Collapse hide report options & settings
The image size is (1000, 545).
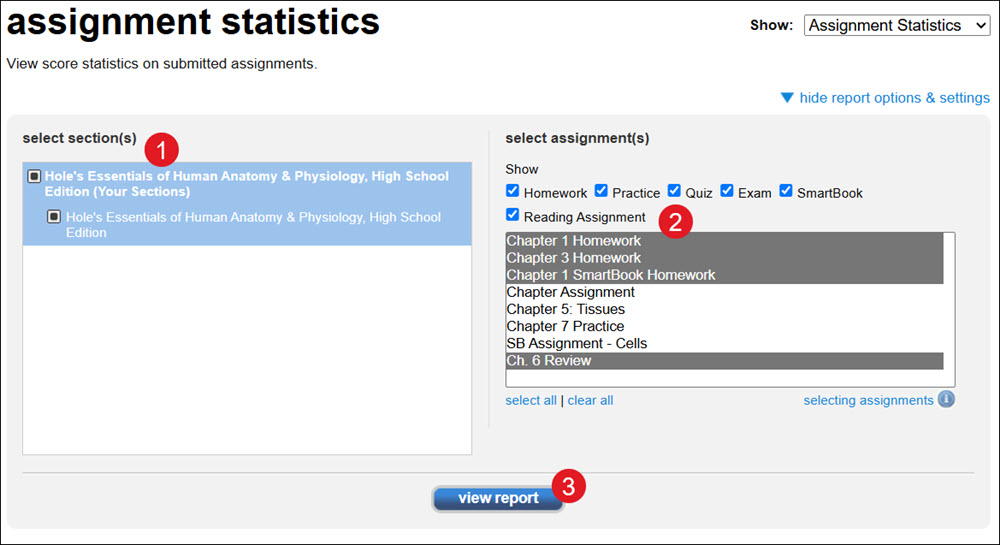tap(894, 98)
